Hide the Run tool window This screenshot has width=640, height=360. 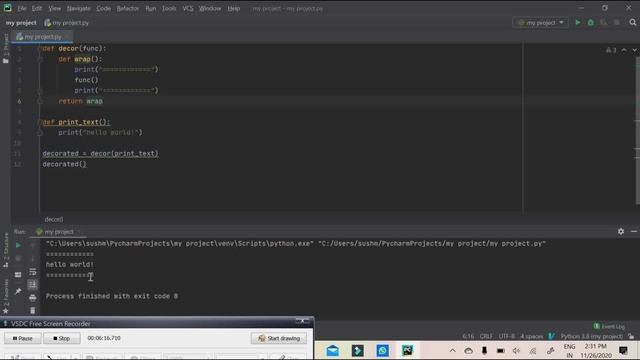tap(633, 231)
